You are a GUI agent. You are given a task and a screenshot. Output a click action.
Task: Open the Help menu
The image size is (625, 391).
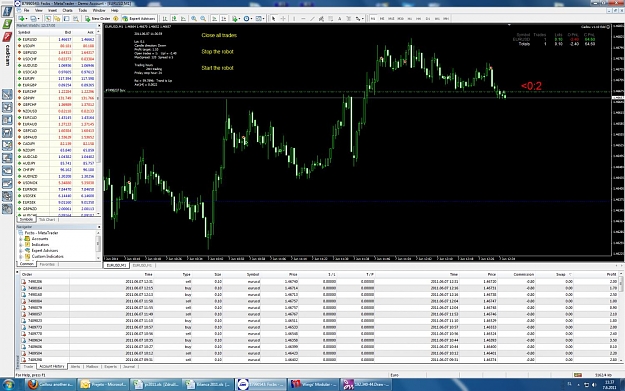[114, 10]
